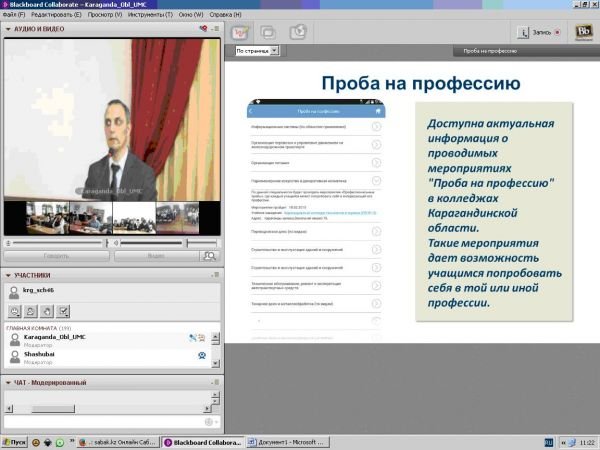The height and width of the screenshot is (450, 600).
Task: Switch to Web Tour mode icon
Action: [297, 32]
